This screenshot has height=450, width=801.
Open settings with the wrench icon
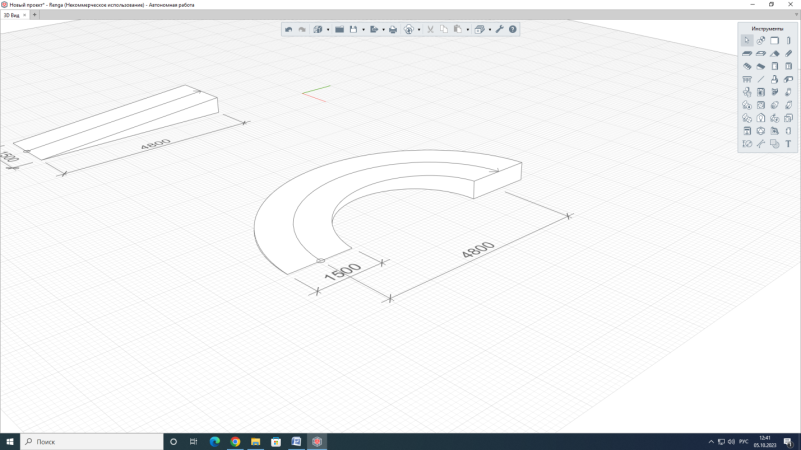click(x=499, y=30)
